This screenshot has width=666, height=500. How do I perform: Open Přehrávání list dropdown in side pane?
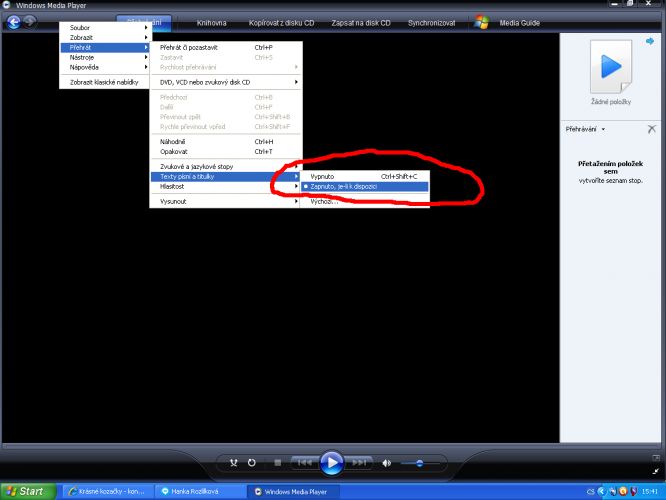click(585, 129)
